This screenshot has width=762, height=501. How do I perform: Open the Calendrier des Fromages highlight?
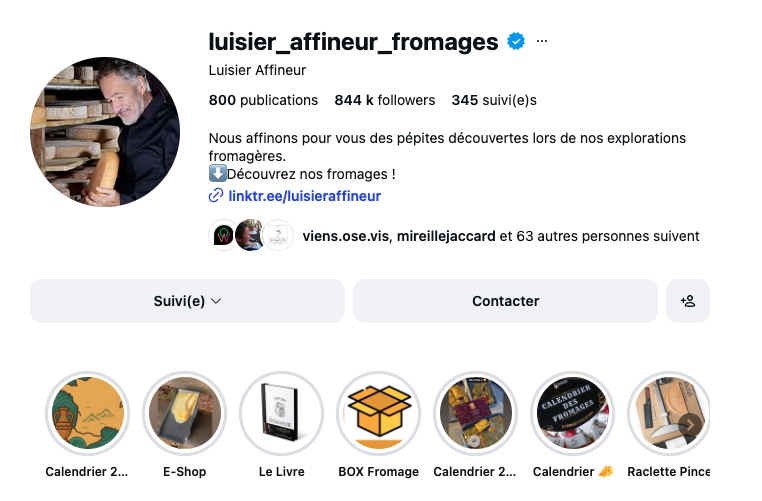572,413
